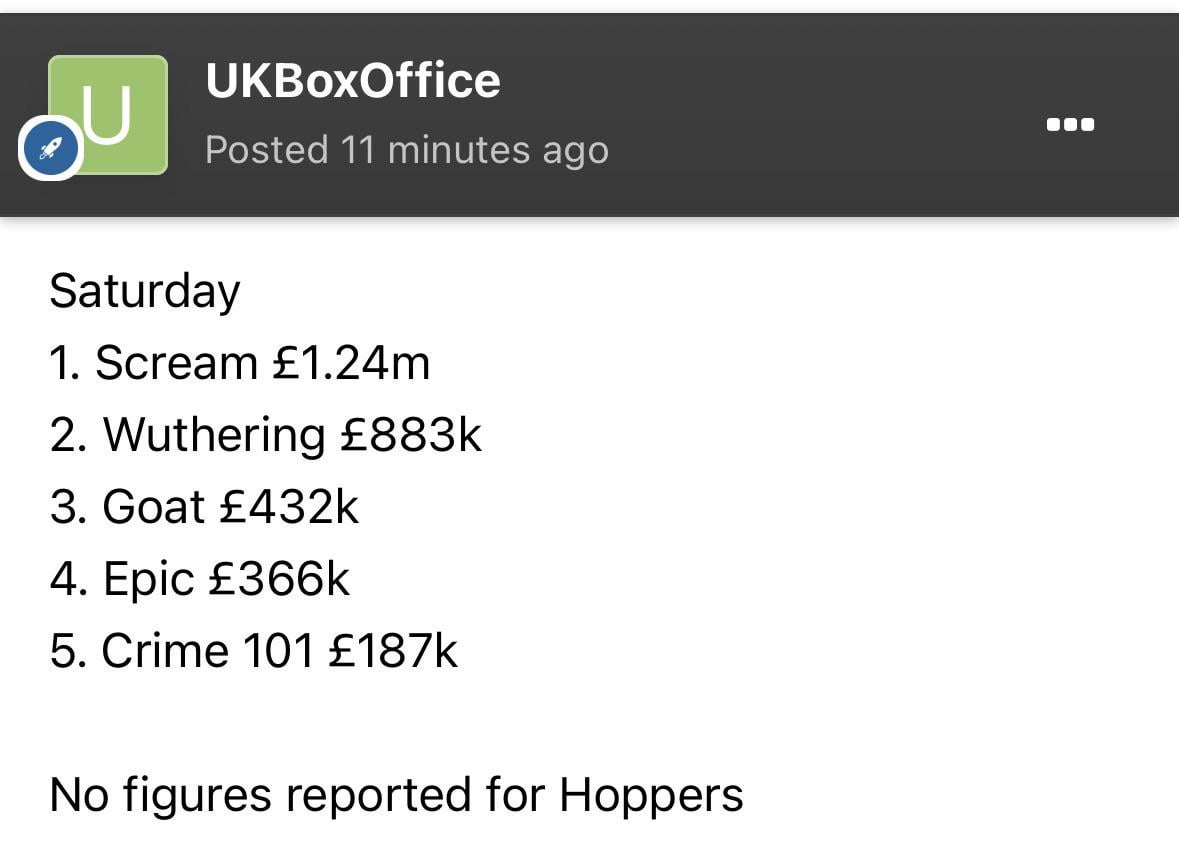Click the "Posted 11 minutes ago" timestamp
The width and height of the screenshot is (1179, 858).
click(406, 150)
